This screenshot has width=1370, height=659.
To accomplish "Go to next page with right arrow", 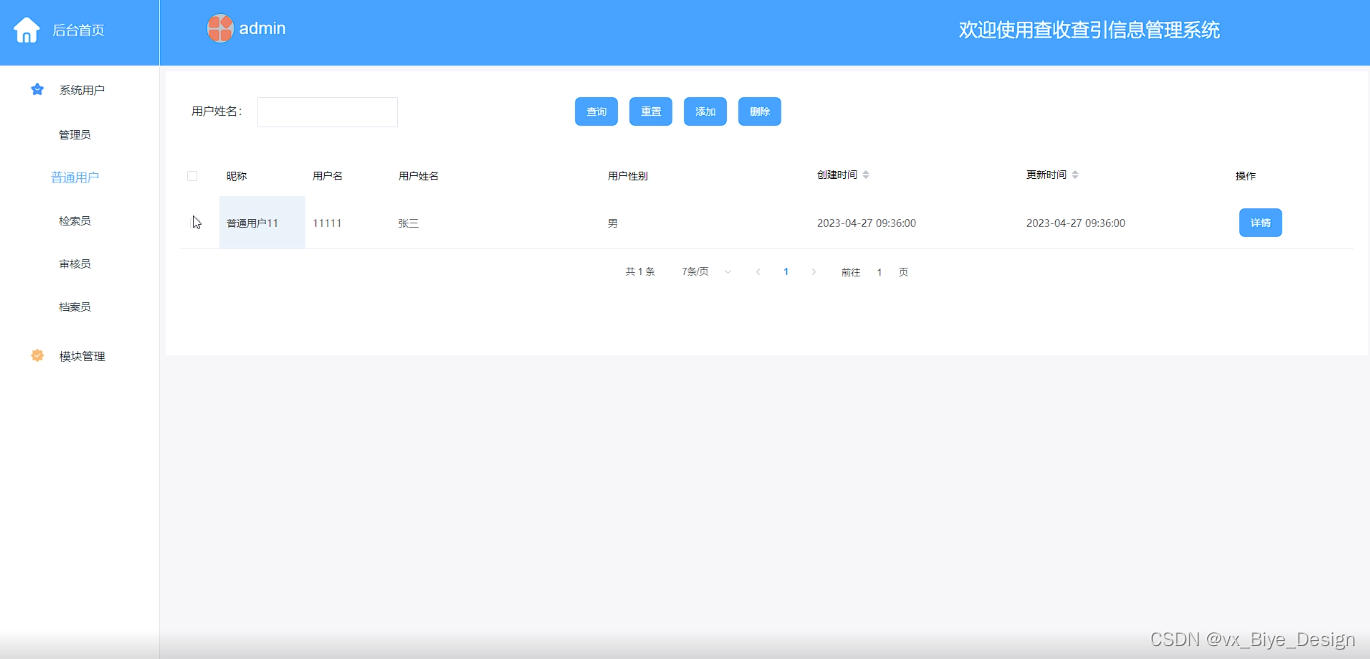I will coord(814,272).
